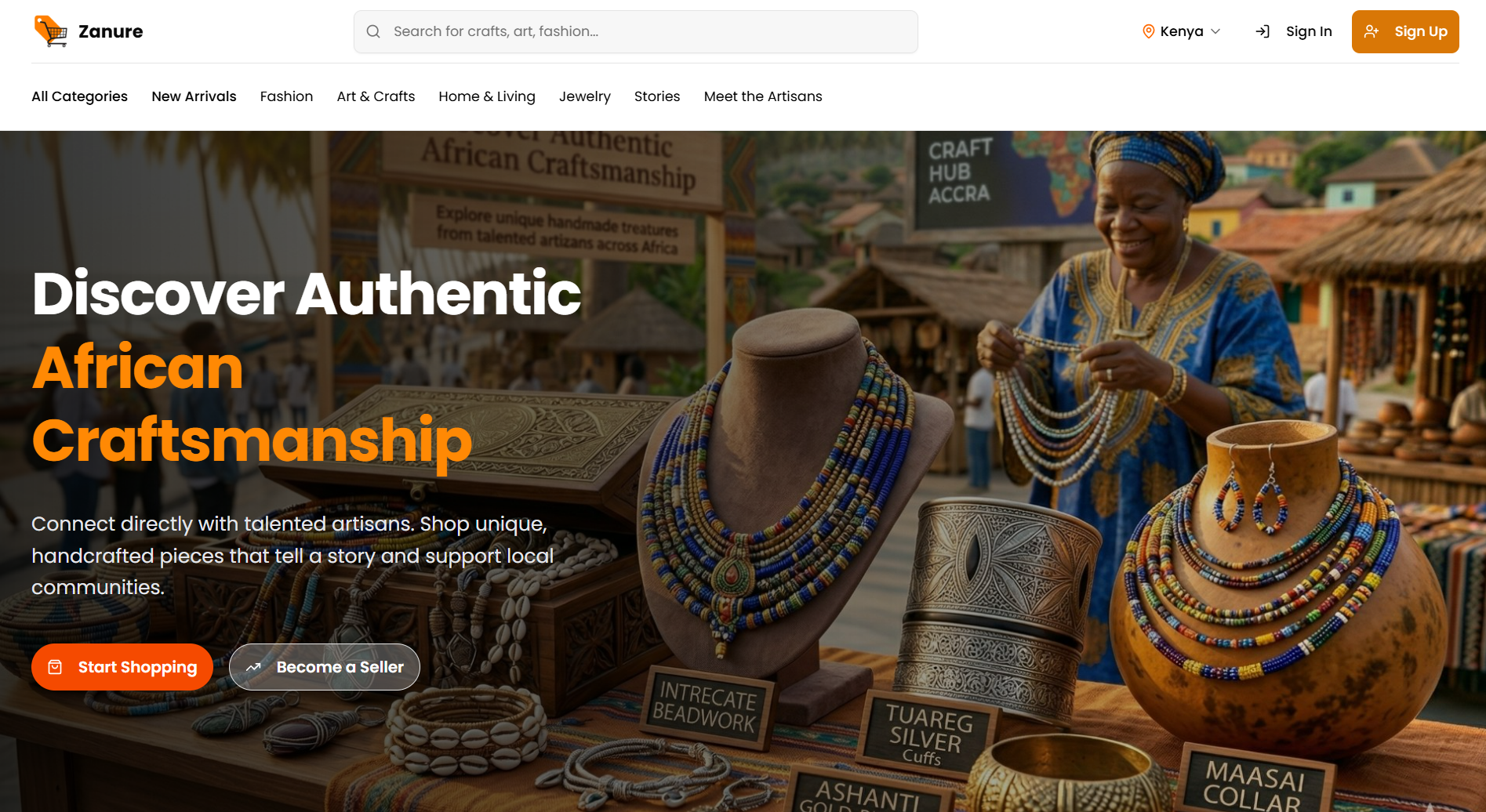This screenshot has height=812, width=1486.
Task: Click the orange Sign Up button
Action: click(x=1405, y=31)
